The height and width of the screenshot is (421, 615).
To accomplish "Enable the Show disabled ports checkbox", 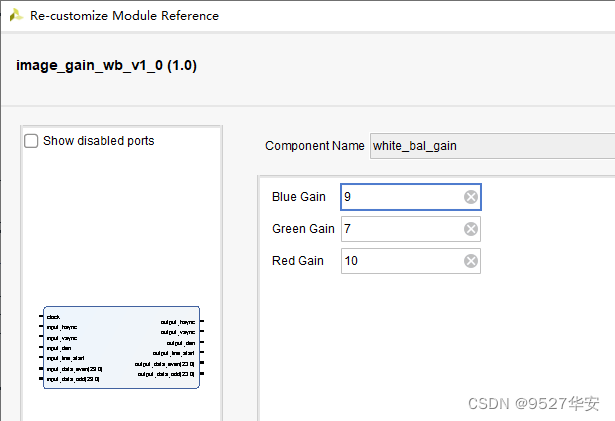I will [x=31, y=141].
